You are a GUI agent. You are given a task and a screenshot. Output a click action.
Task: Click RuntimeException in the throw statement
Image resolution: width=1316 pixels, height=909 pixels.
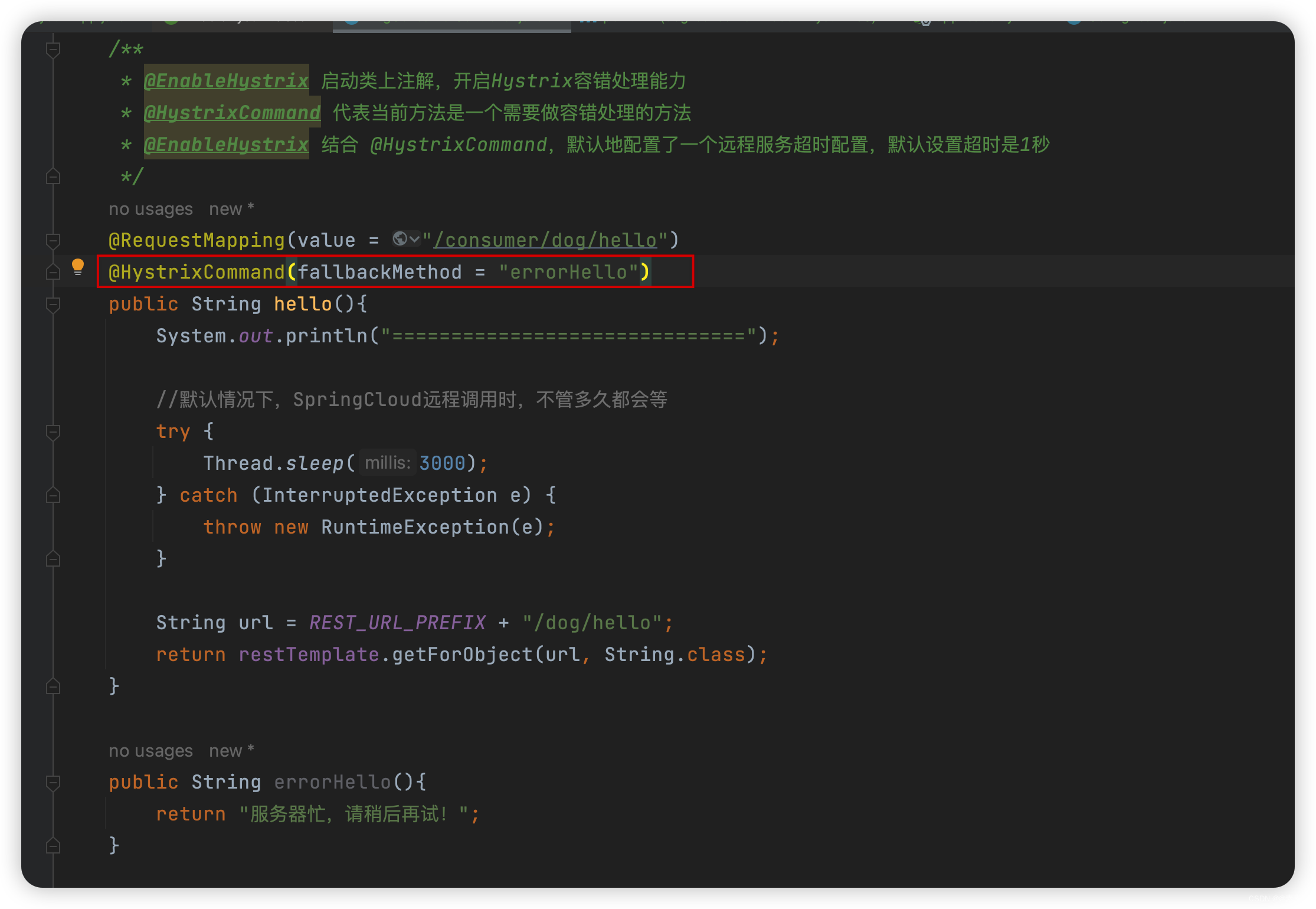(415, 527)
